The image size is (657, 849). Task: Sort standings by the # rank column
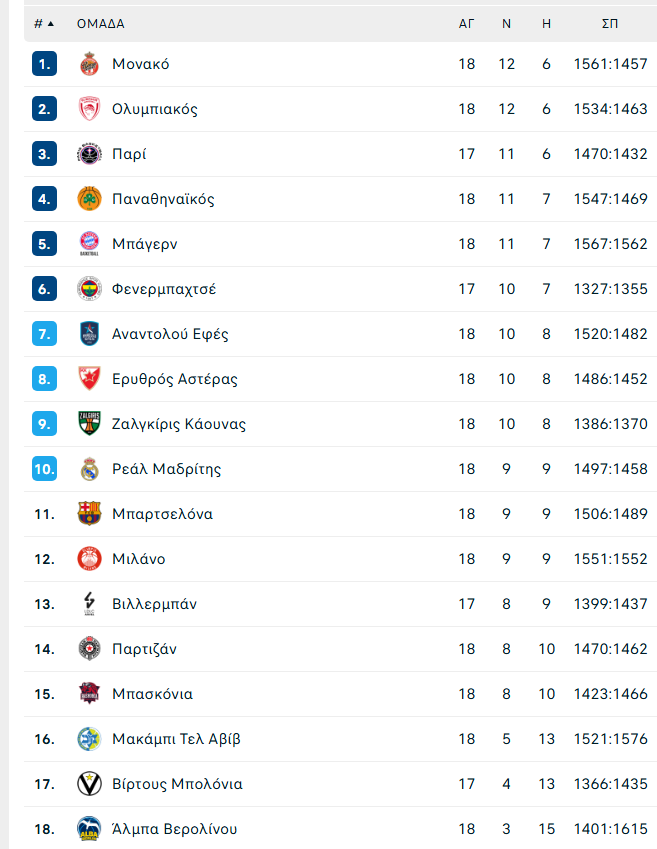[x=44, y=23]
